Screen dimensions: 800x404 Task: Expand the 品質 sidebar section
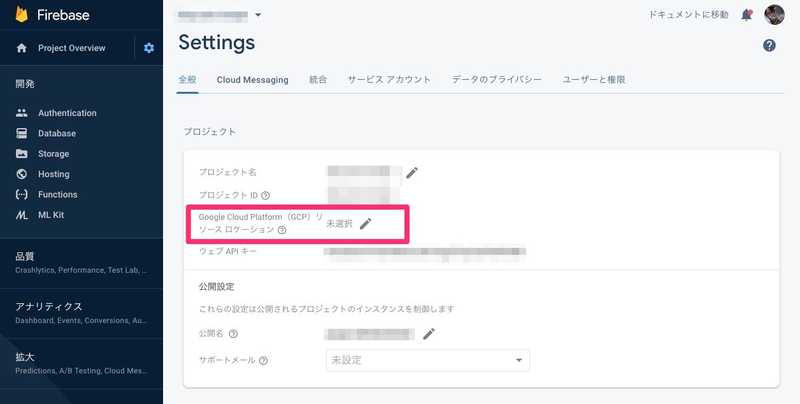pyautogui.click(x=82, y=263)
